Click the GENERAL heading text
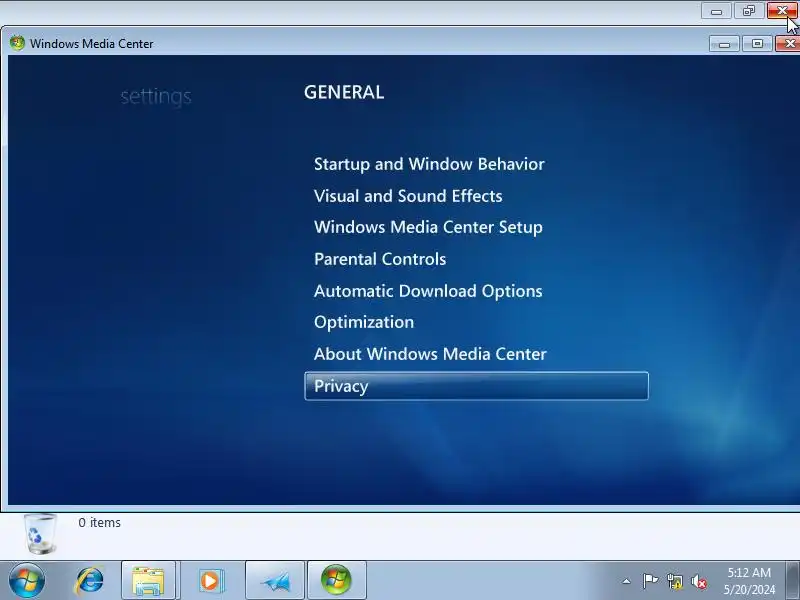Image resolution: width=800 pixels, height=600 pixels. point(344,92)
